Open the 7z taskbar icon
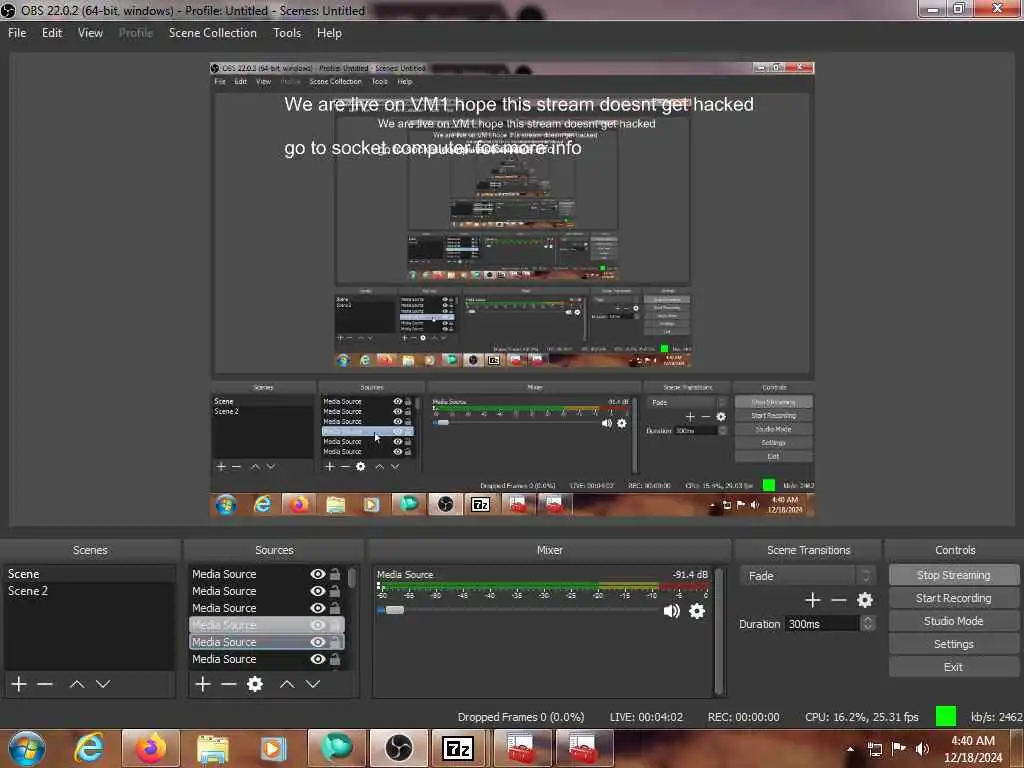Image resolution: width=1024 pixels, height=768 pixels. (458, 748)
